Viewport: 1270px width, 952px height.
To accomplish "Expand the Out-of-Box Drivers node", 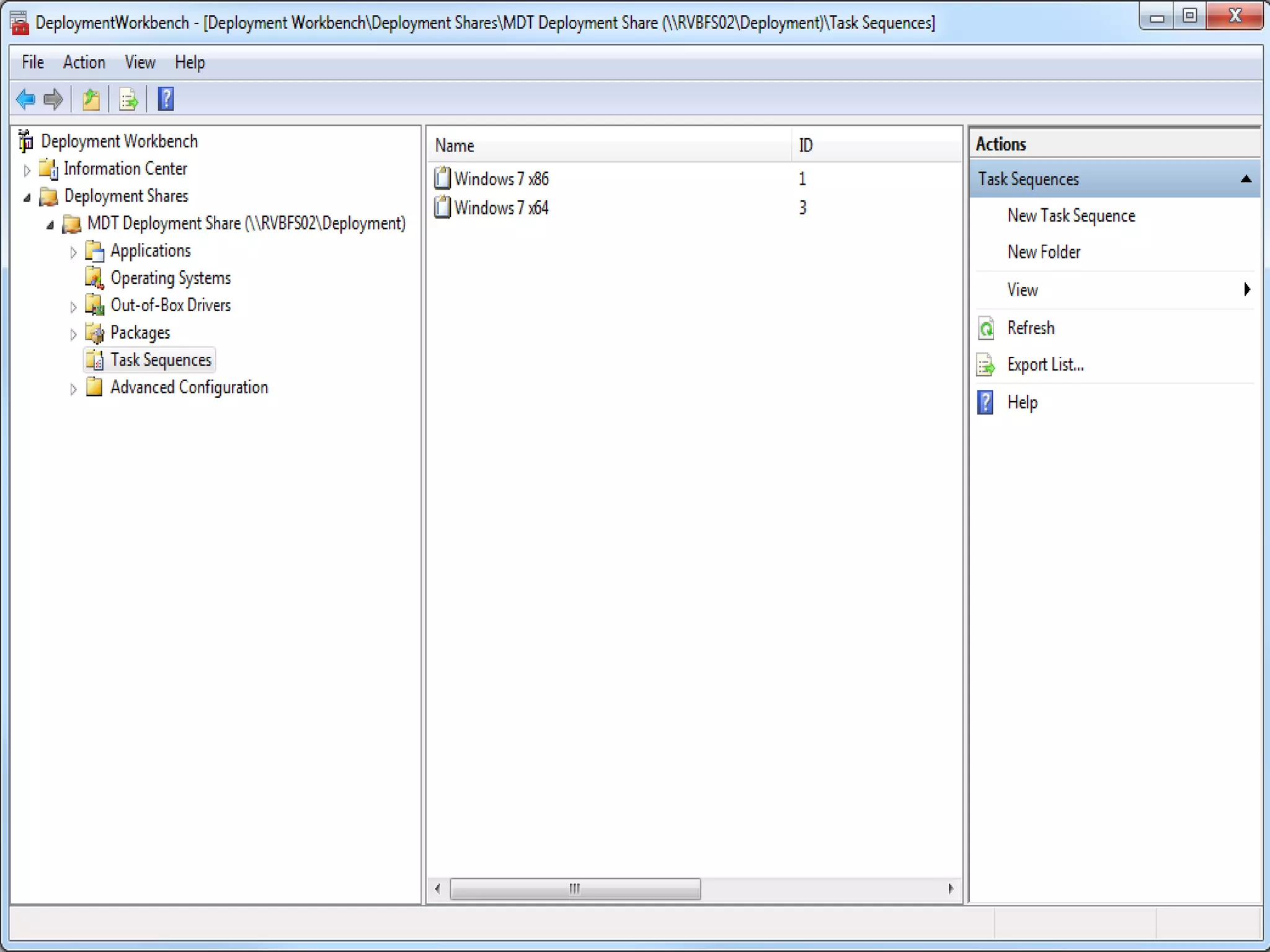I will point(73,307).
